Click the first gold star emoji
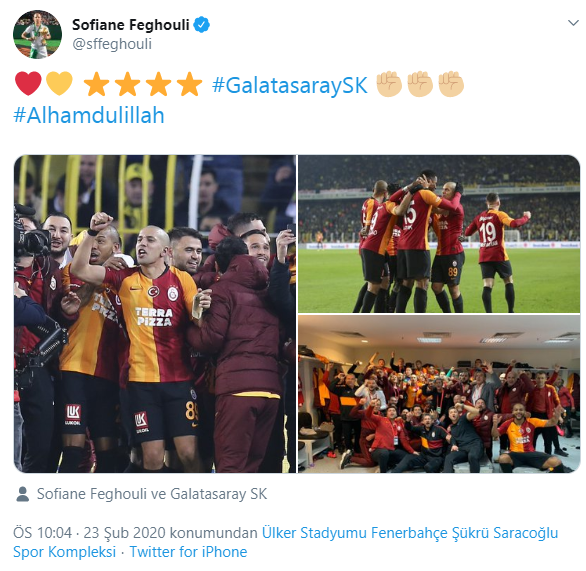Image resolution: width=586 pixels, height=571 pixels. click(x=96, y=84)
